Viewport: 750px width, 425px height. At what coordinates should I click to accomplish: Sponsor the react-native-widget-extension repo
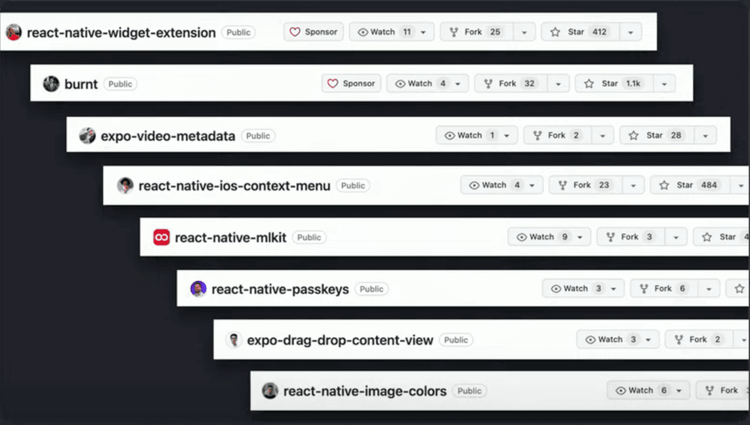[x=313, y=32]
